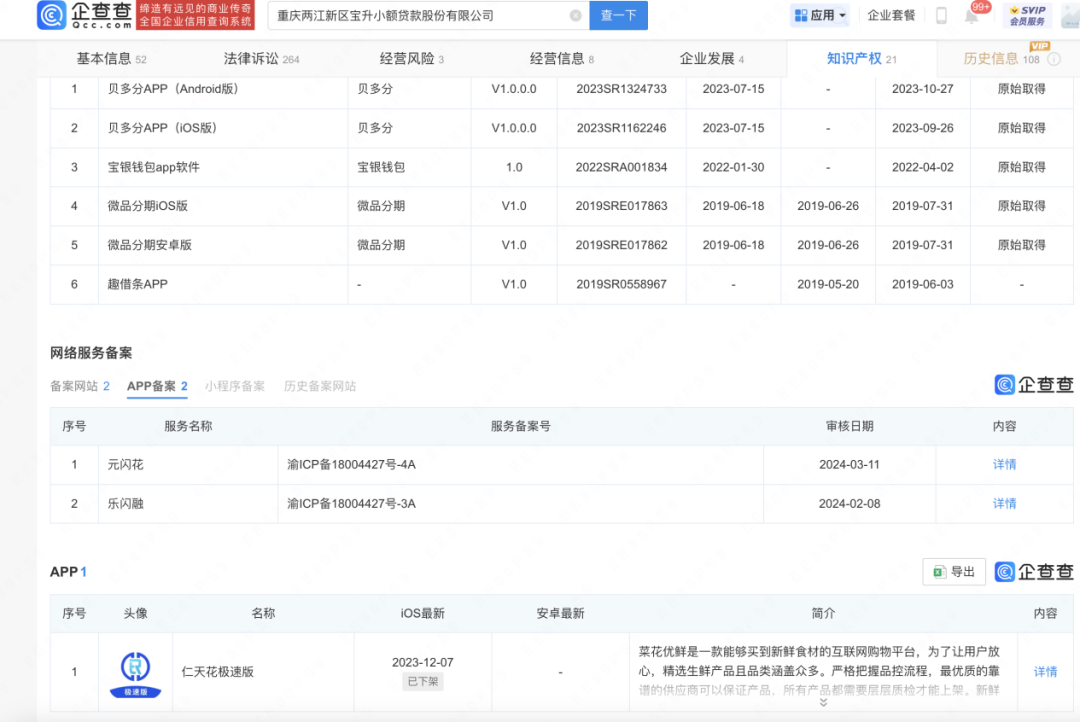The width and height of the screenshot is (1080, 722).
Task: Open the notifications bell icon
Action: (x=971, y=16)
